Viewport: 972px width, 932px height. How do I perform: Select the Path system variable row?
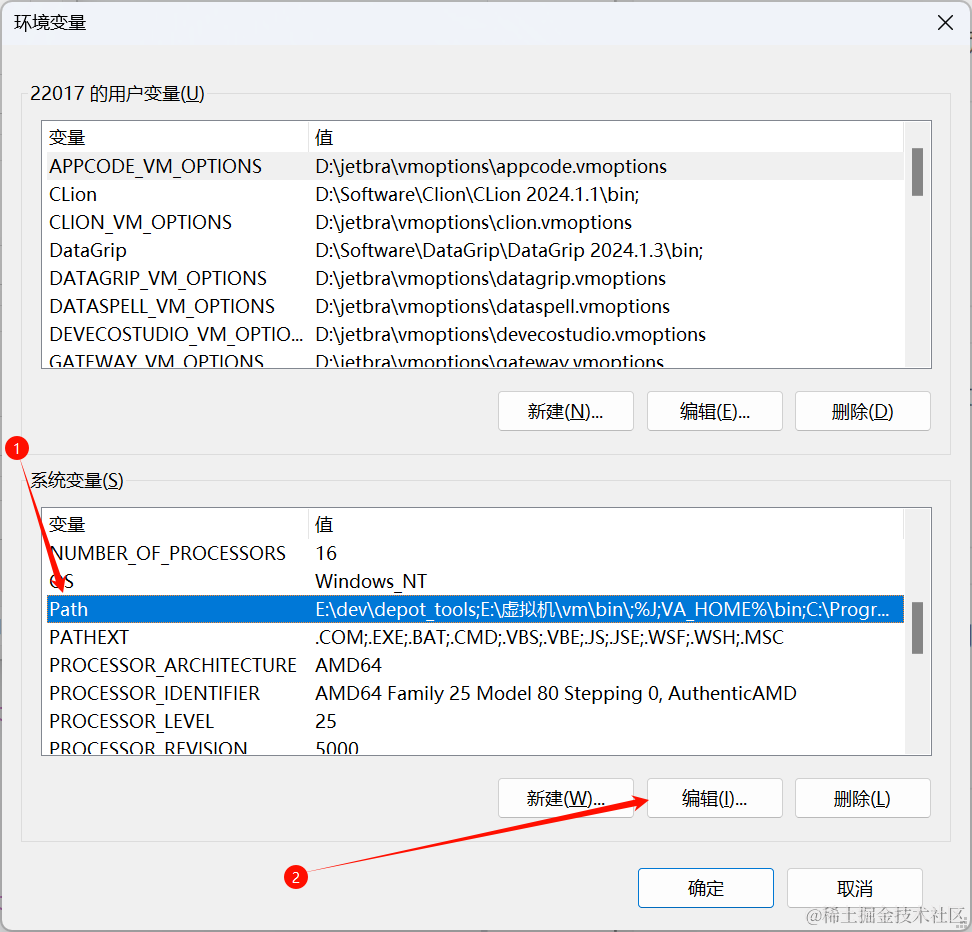click(x=475, y=609)
